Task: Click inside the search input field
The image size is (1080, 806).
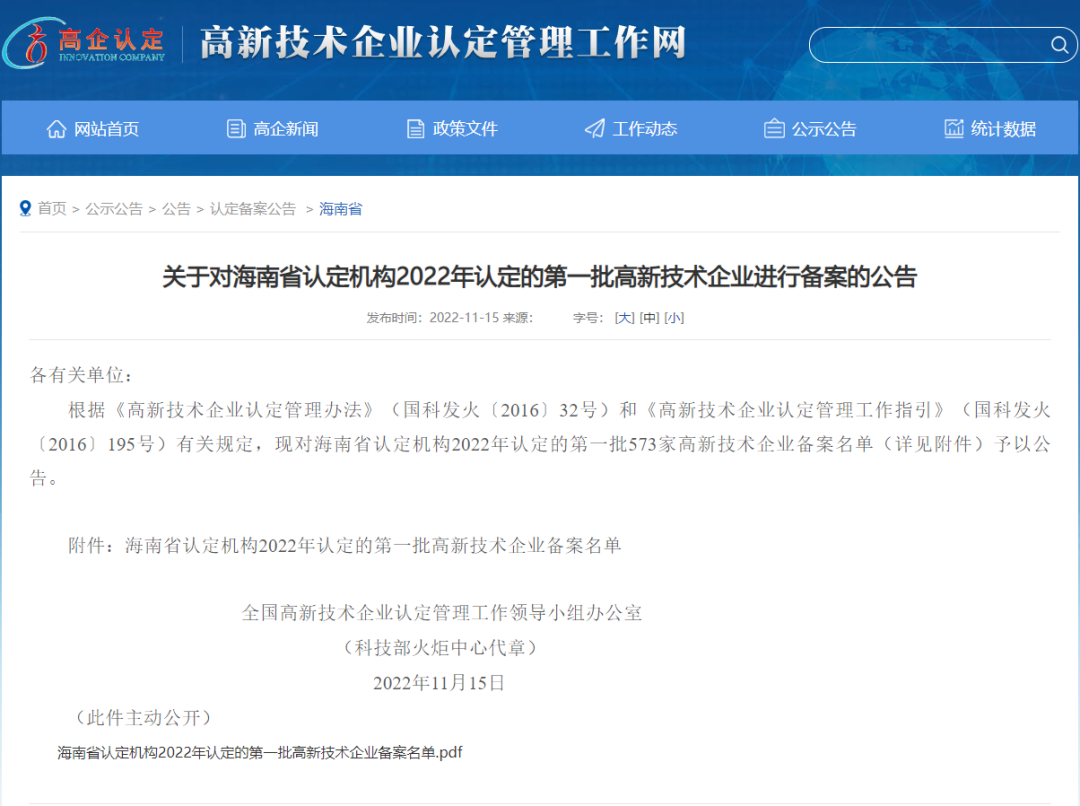Action: tap(925, 44)
